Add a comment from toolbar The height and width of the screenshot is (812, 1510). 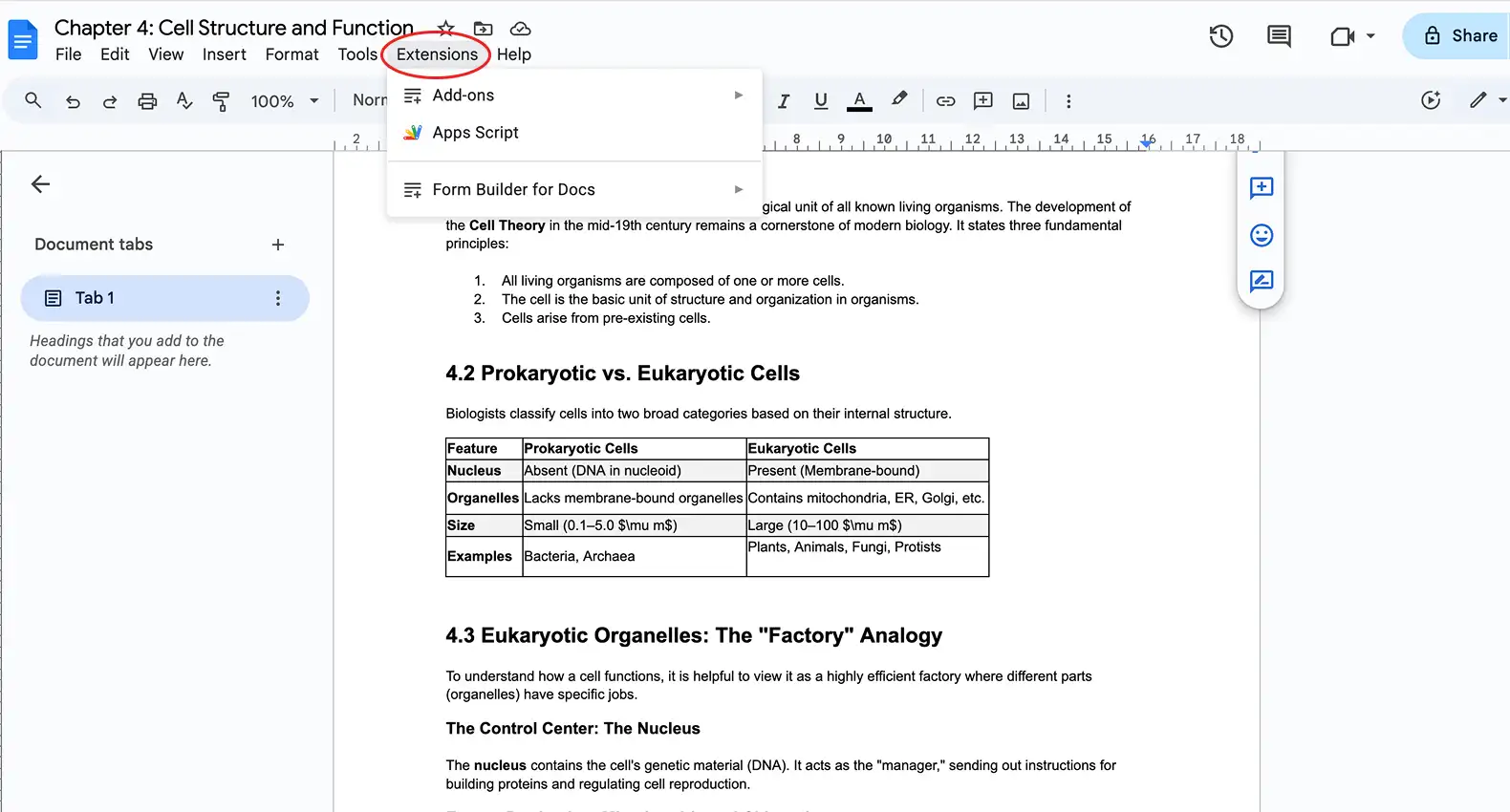tap(982, 101)
